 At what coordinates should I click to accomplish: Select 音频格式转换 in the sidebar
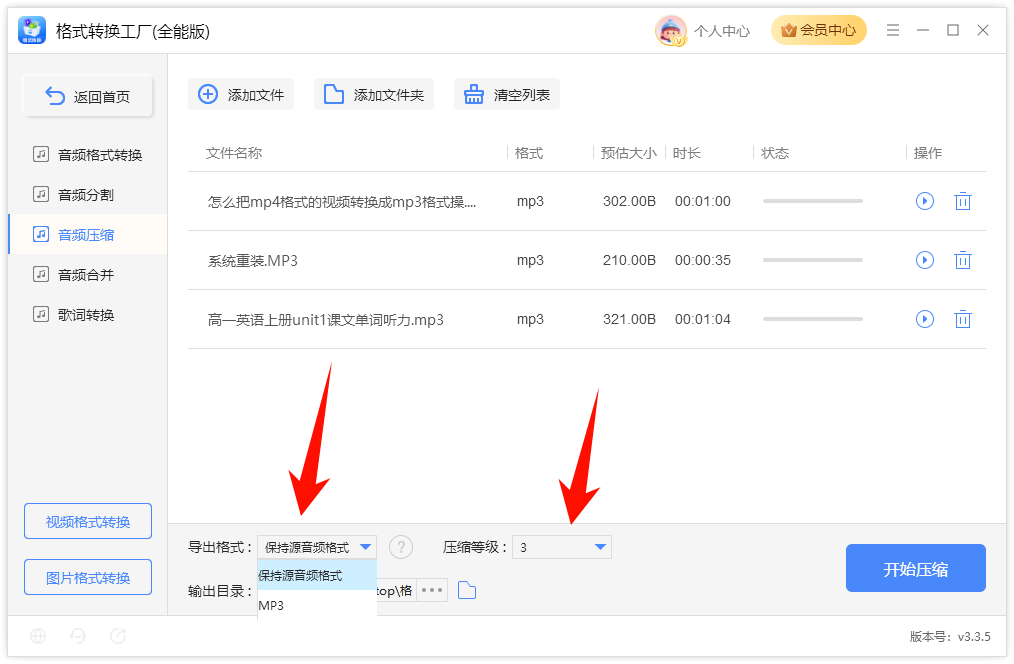pyautogui.click(x=87, y=155)
